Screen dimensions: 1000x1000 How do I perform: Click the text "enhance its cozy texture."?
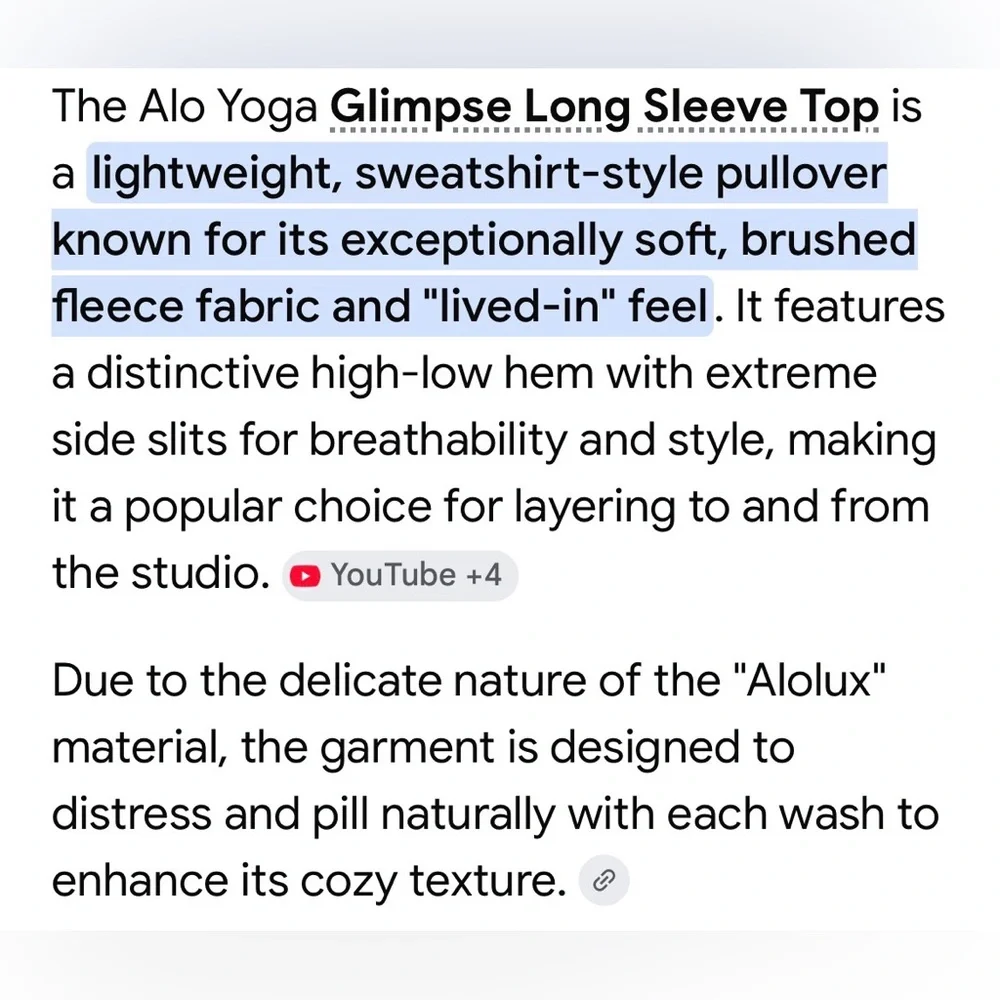pos(309,881)
